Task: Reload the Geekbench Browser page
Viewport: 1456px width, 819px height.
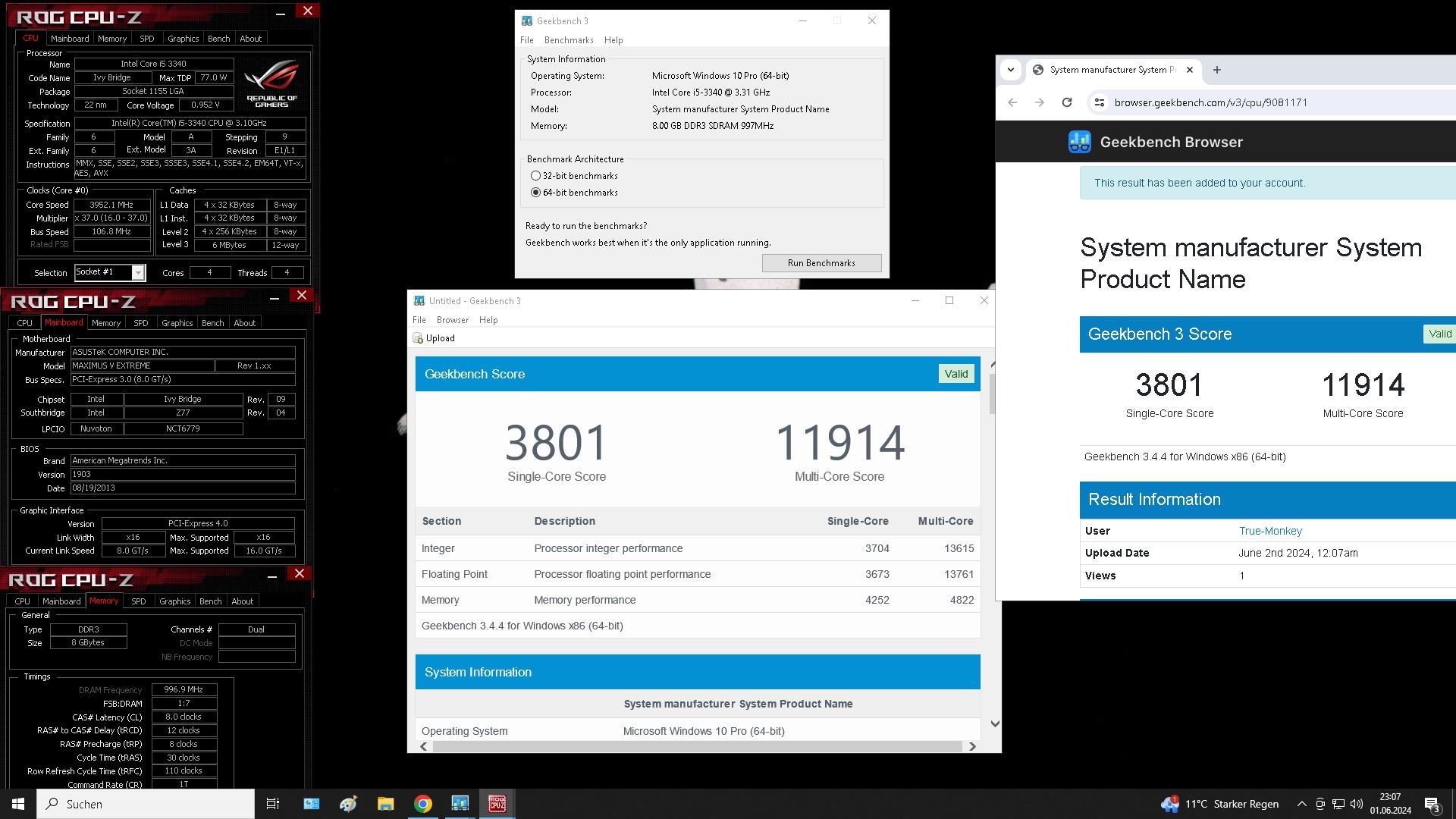Action: tap(1067, 102)
